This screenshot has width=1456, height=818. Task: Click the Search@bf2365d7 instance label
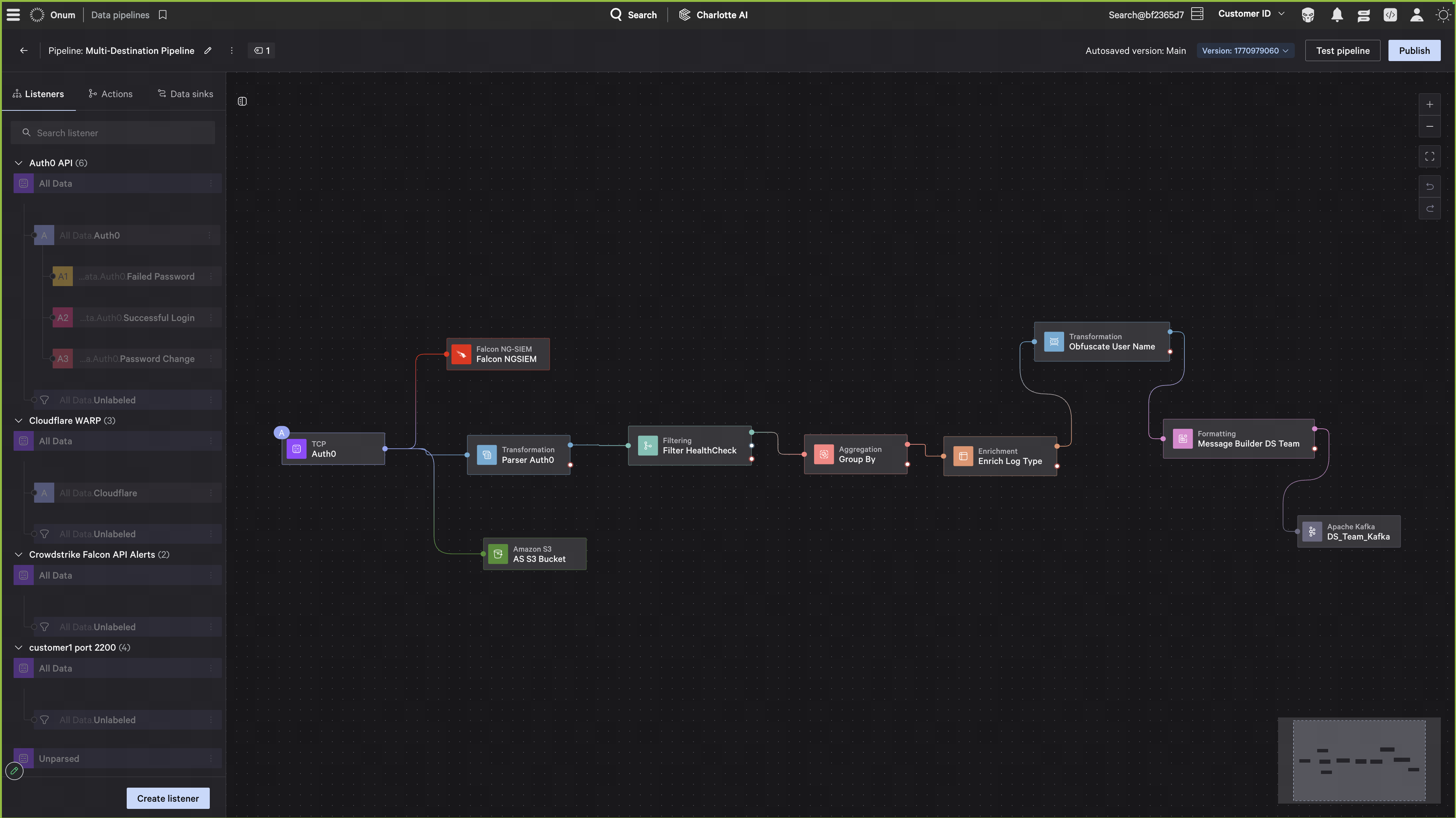point(1146,15)
